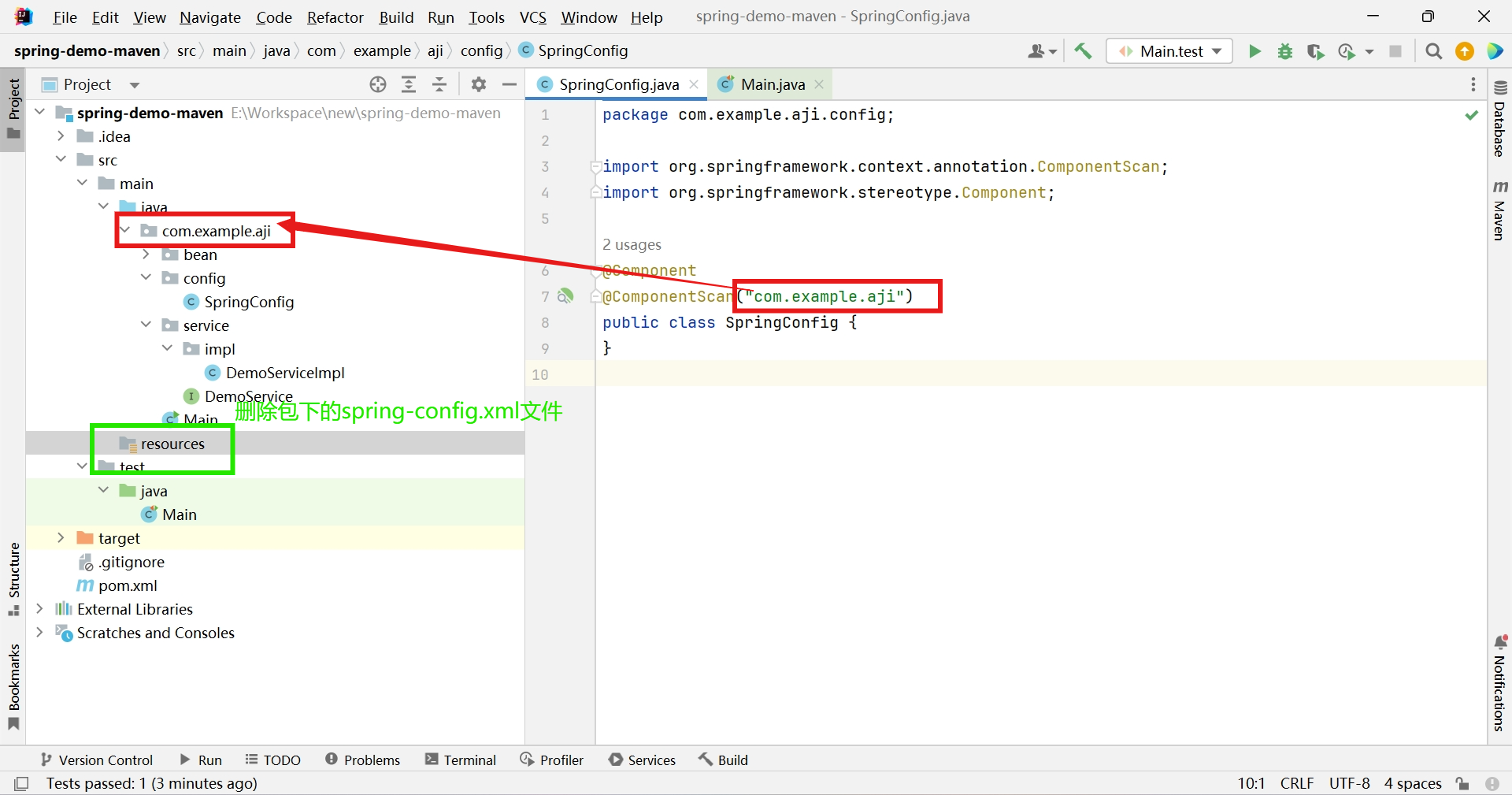Open the Maven tool window
The width and height of the screenshot is (1512, 795).
tap(1499, 210)
